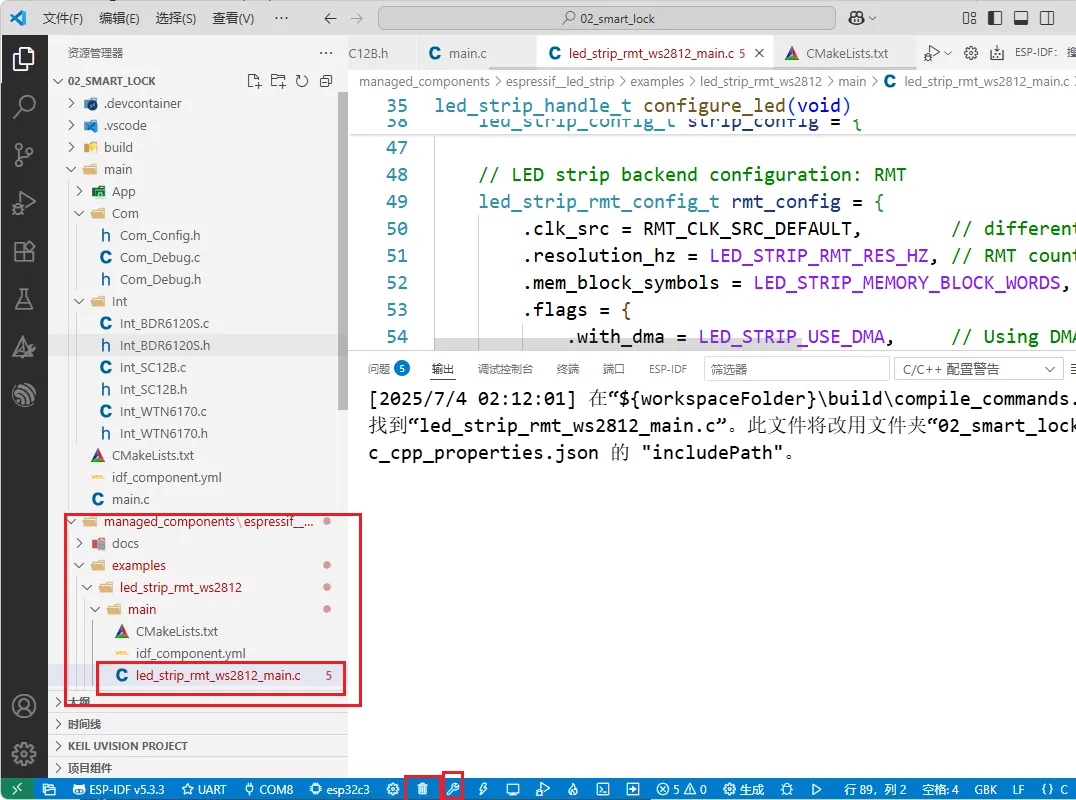
Task: Toggle the primary sidebar layout button
Action: (x=994, y=18)
